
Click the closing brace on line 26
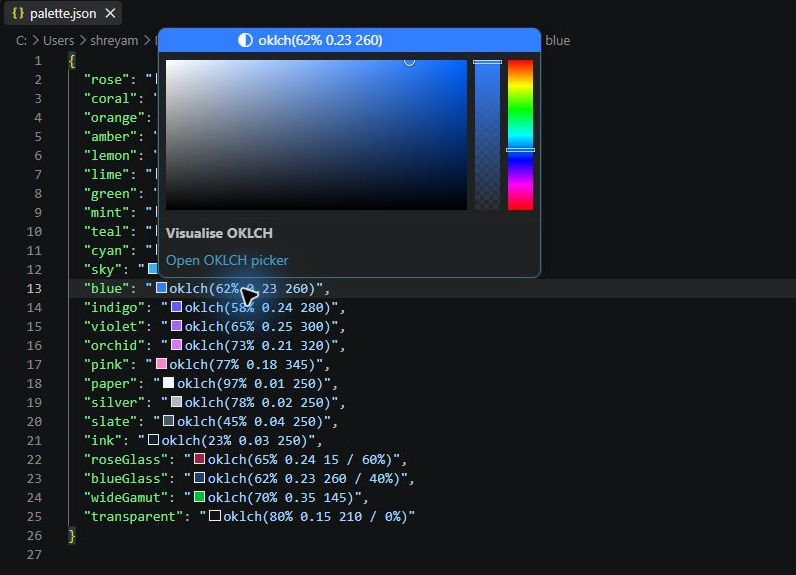[x=72, y=535]
